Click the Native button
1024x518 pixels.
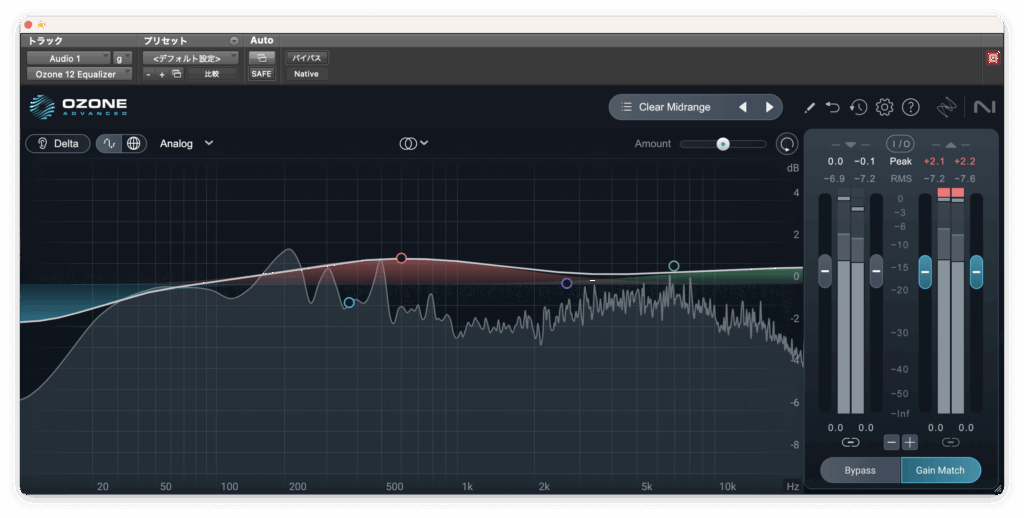coord(306,74)
